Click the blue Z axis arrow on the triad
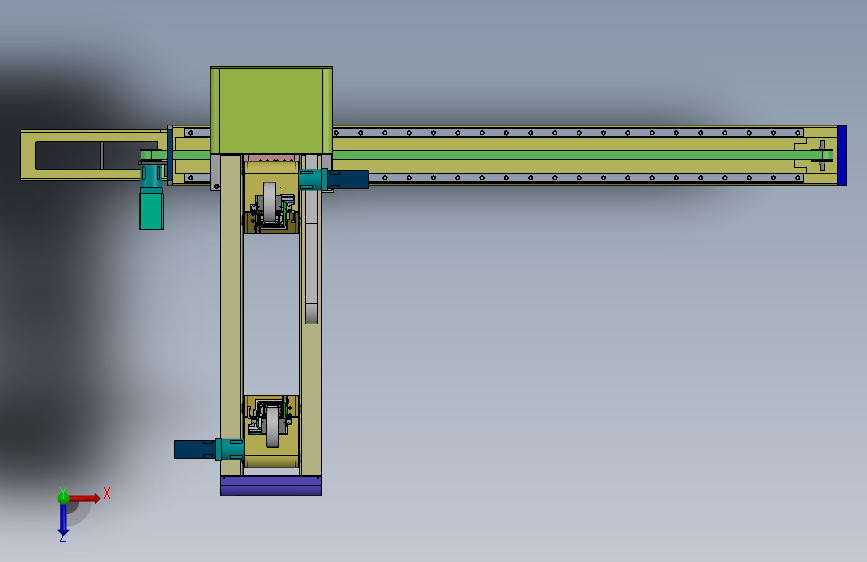Screen dimensions: 867x562 click(63, 519)
